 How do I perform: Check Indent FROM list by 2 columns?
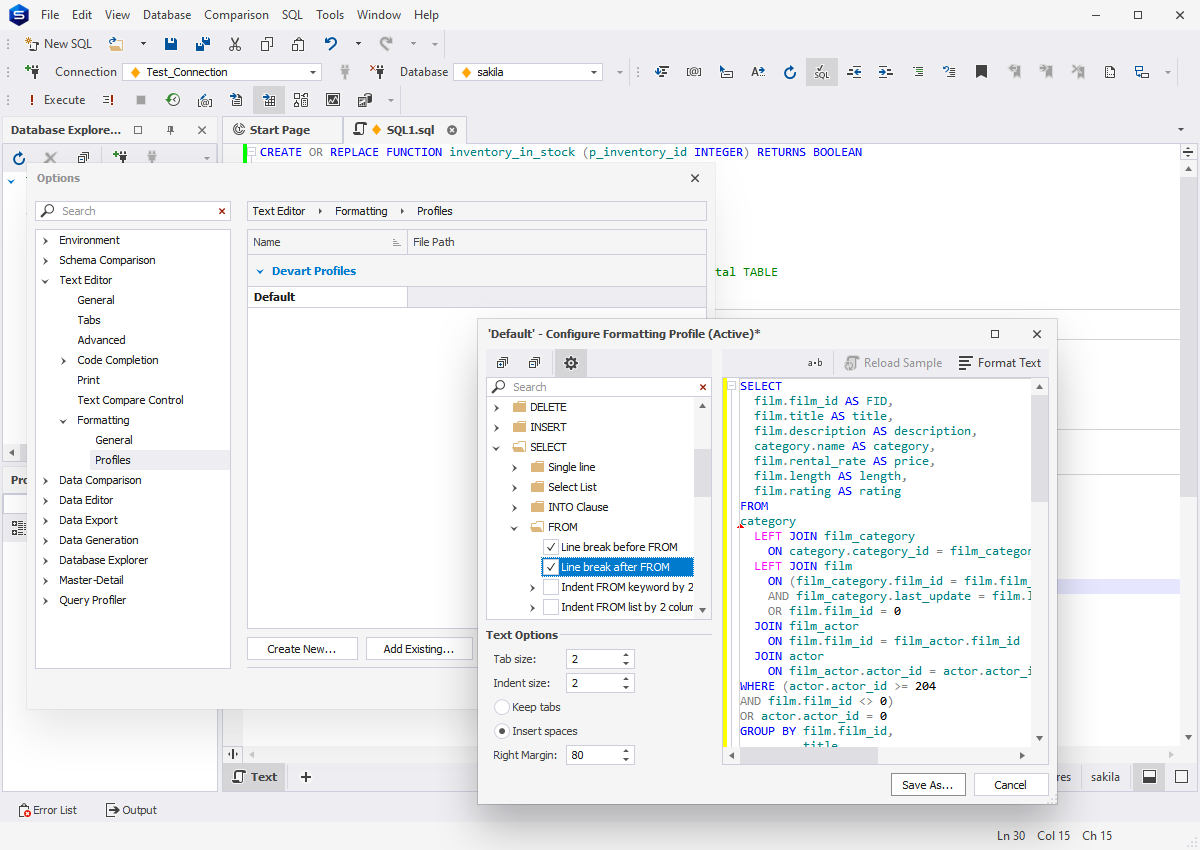551,607
